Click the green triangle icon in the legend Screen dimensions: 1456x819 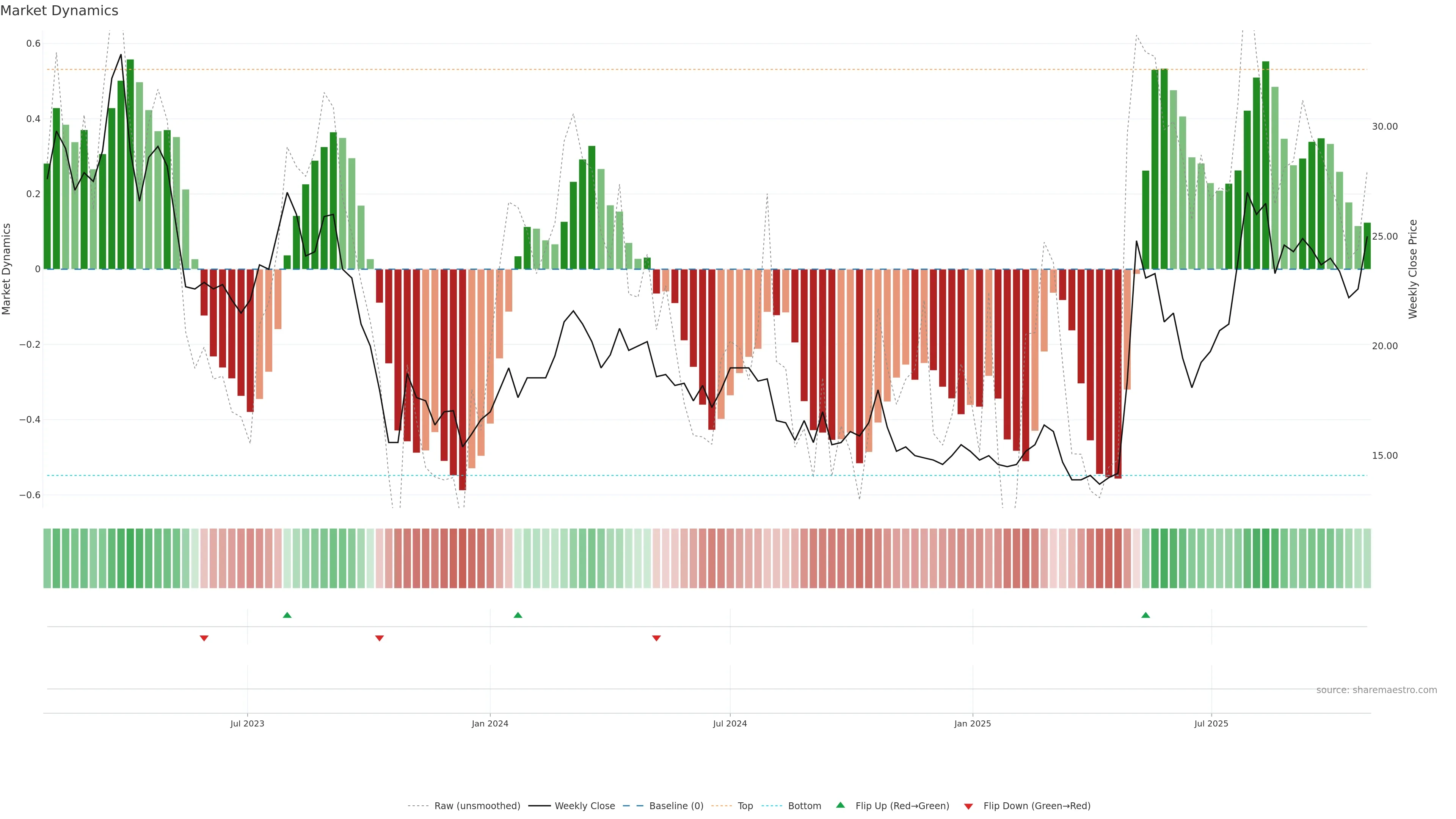click(x=841, y=805)
